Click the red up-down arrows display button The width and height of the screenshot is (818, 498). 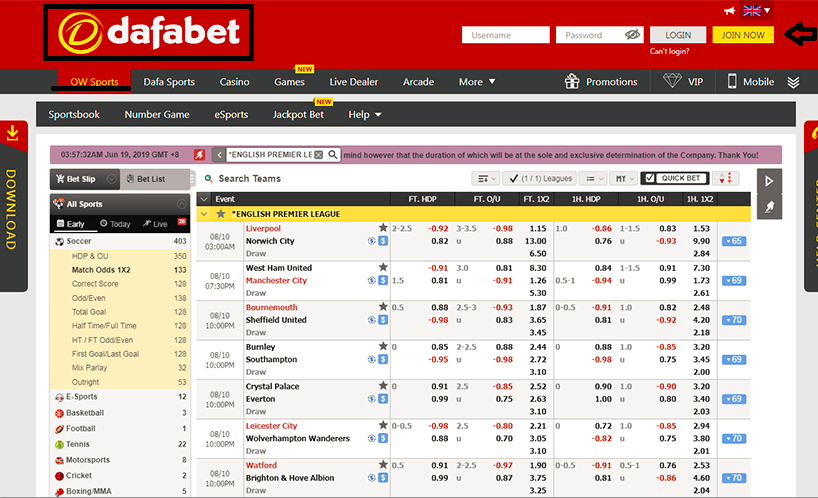point(725,178)
